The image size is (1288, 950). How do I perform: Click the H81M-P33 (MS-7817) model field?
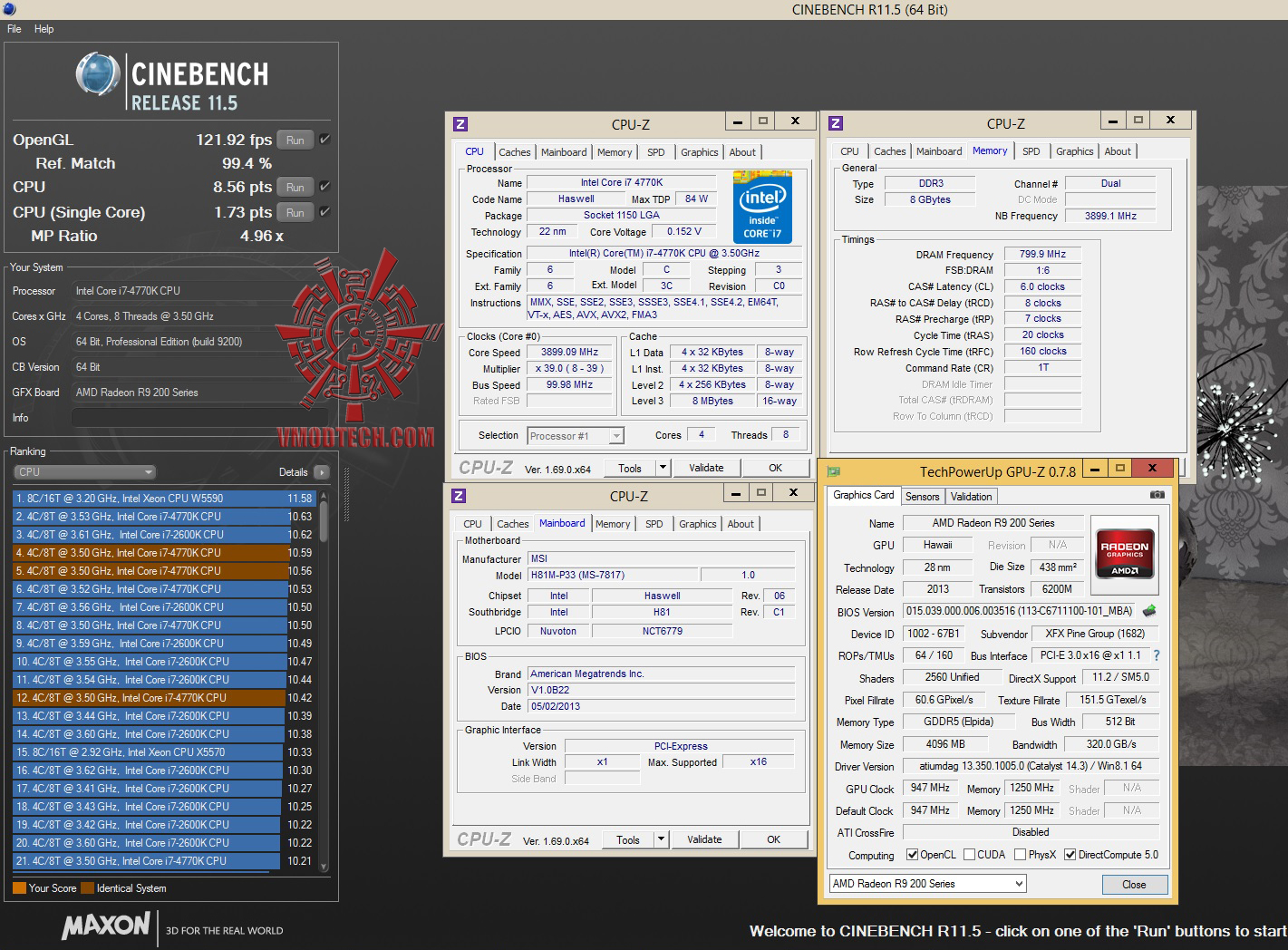click(x=612, y=575)
